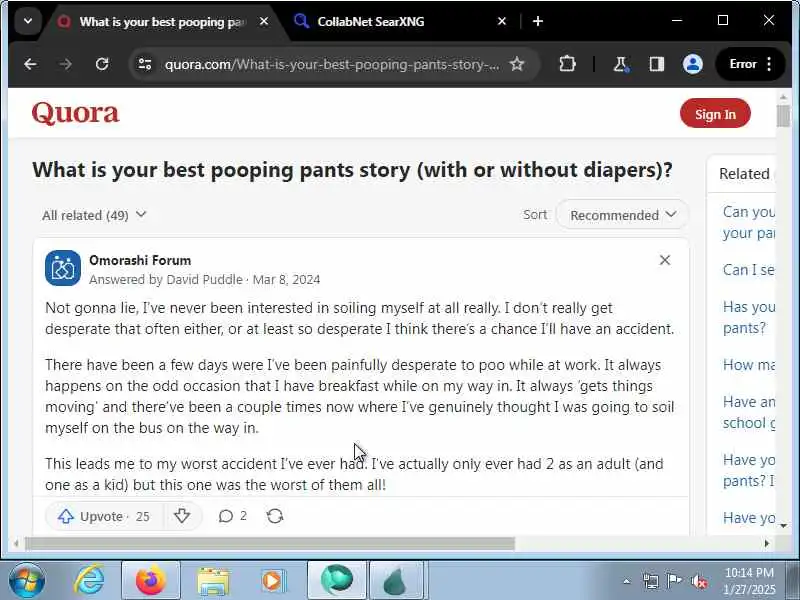Viewport: 800px width, 600px height.
Task: Select the 'What is your best pooping' tab
Action: click(x=162, y=21)
